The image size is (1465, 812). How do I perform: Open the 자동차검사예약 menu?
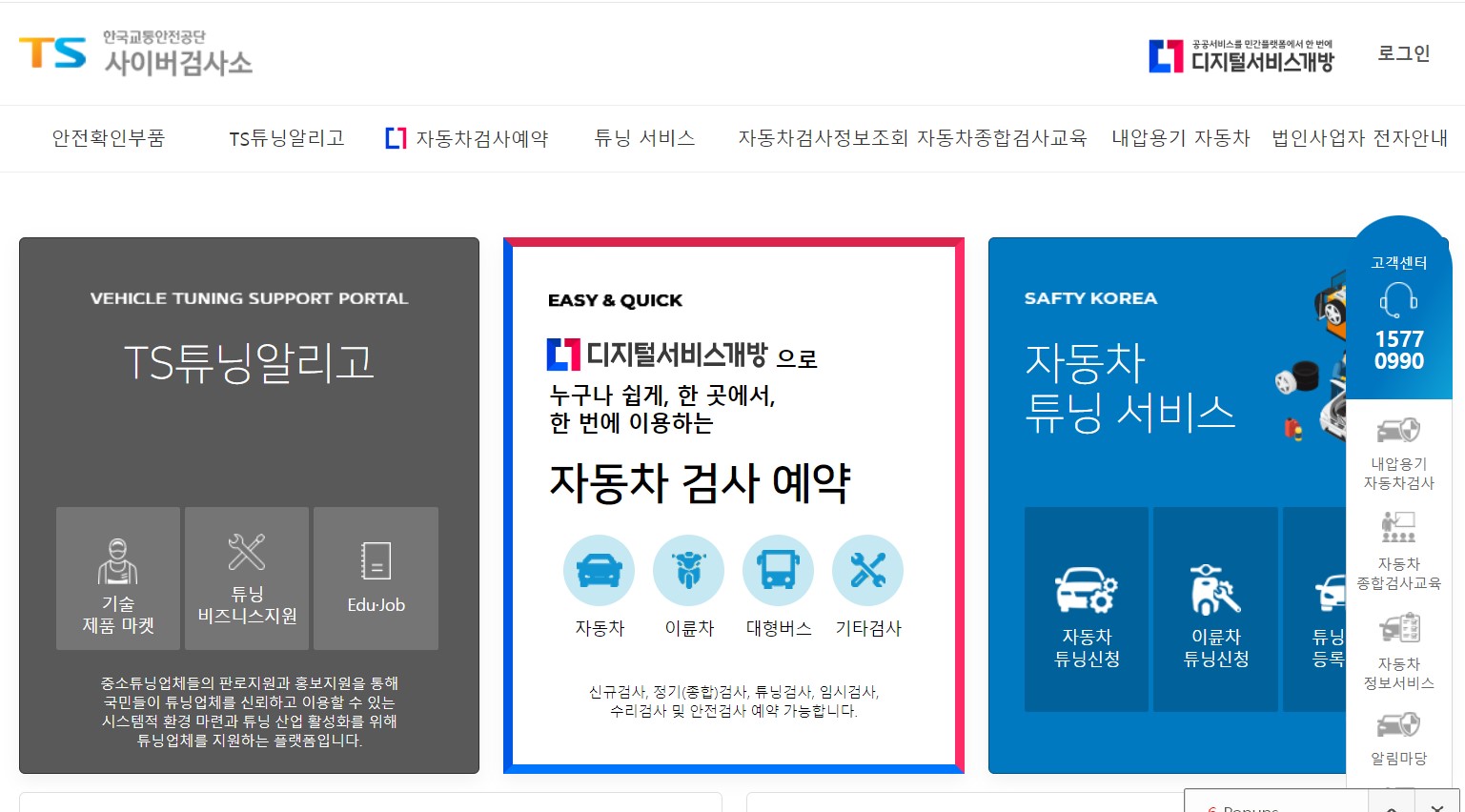pos(467,138)
